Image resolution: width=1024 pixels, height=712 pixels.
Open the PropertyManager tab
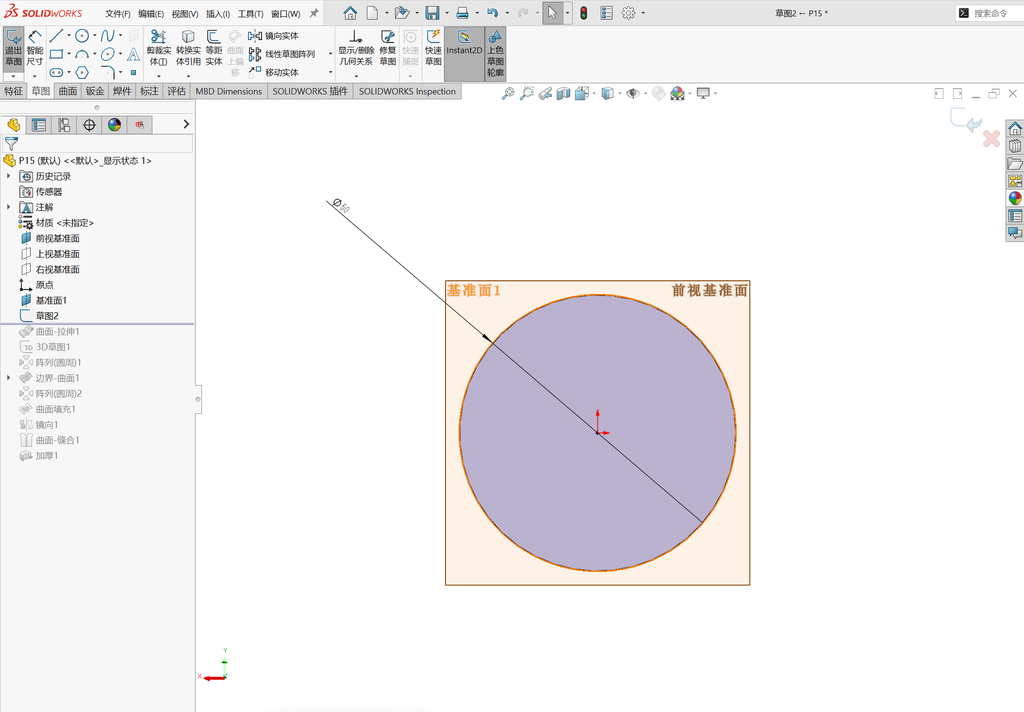click(39, 125)
